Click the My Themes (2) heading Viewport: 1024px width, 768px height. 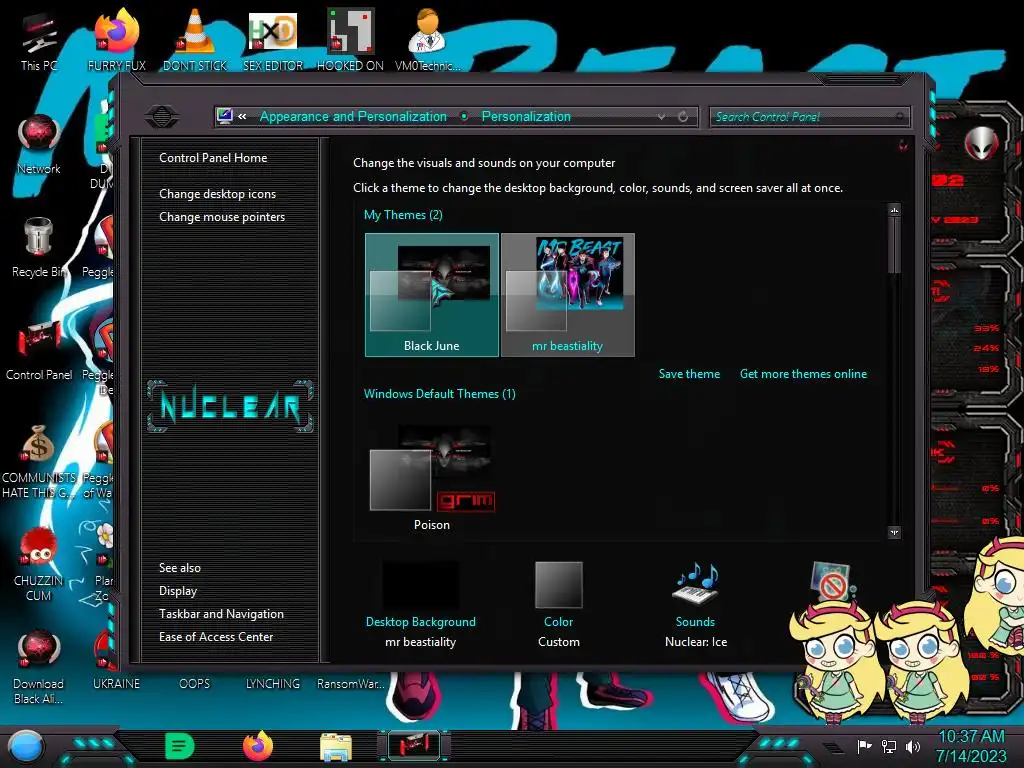pos(403,215)
